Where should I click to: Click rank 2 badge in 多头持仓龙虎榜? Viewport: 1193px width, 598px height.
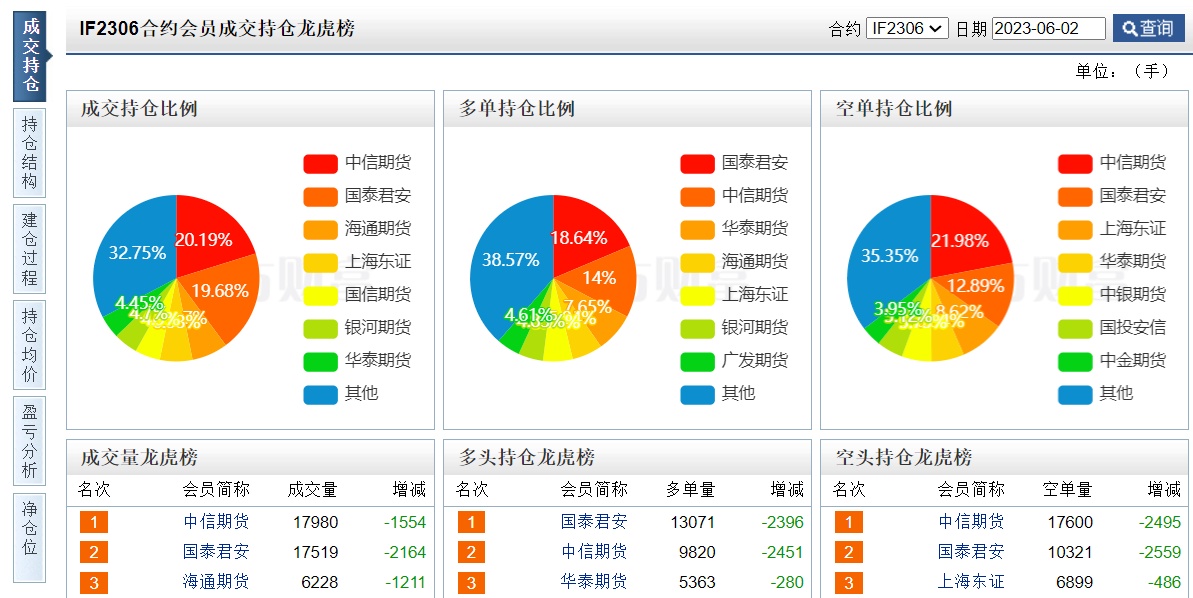[x=471, y=552]
